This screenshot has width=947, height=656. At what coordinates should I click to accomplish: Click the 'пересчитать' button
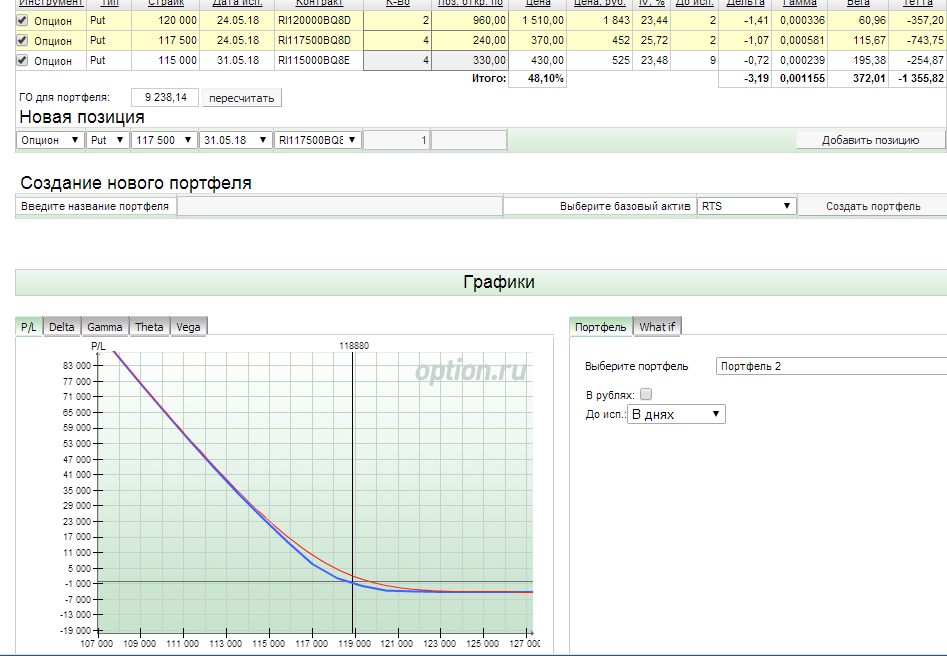click(x=242, y=98)
